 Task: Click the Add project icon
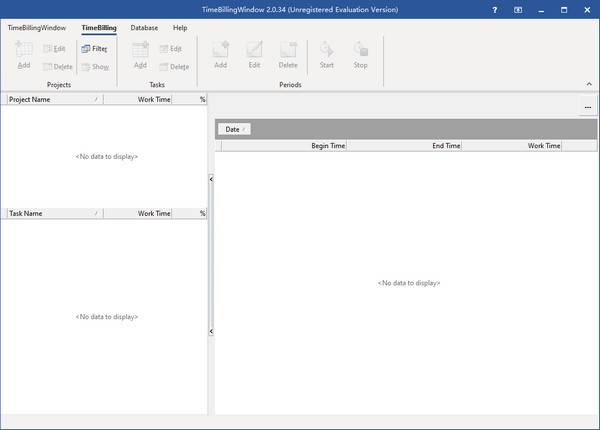pos(24,49)
